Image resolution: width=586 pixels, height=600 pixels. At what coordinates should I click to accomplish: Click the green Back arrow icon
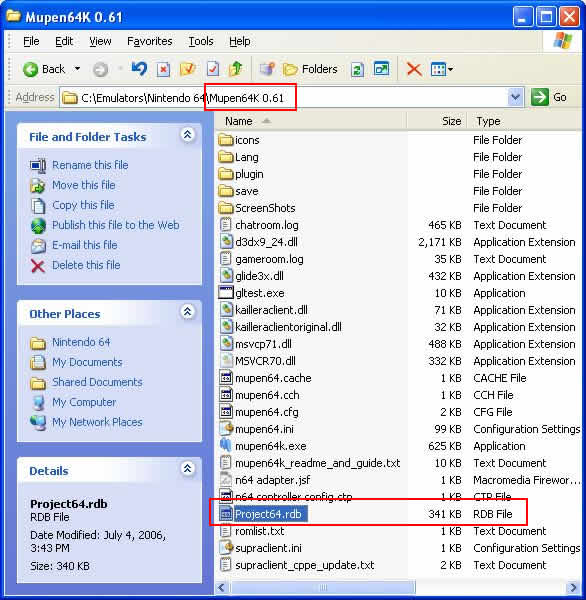(30, 69)
